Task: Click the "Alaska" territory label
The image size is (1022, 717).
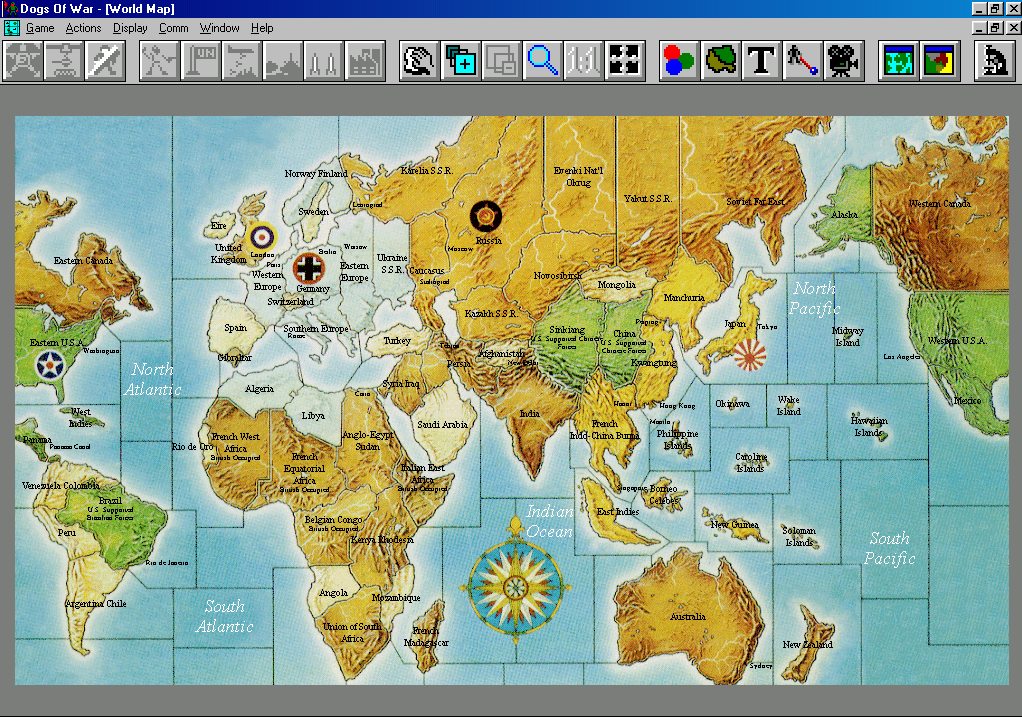Action: click(x=844, y=214)
